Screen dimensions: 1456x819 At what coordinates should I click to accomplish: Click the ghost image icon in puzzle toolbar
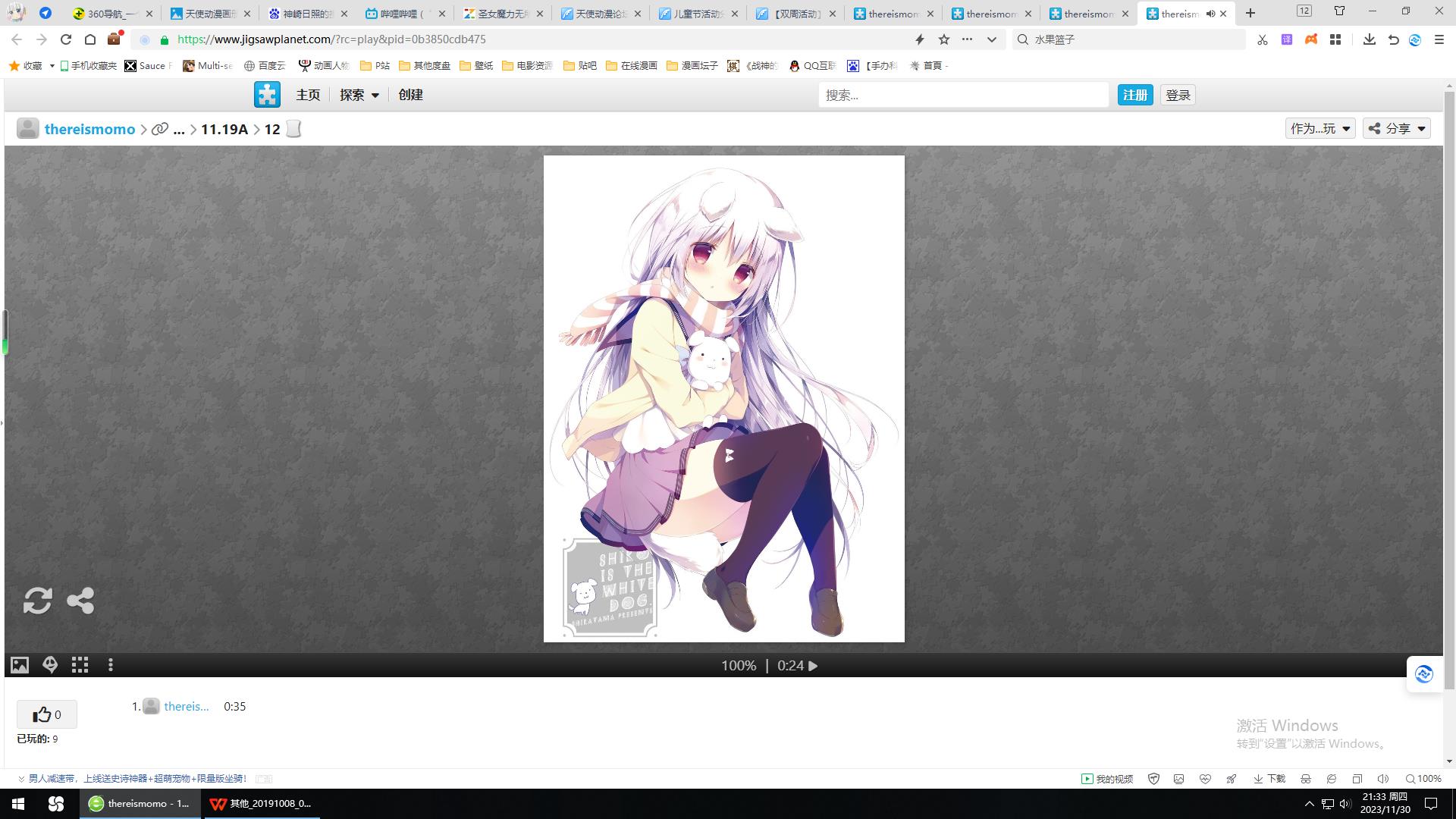50,665
